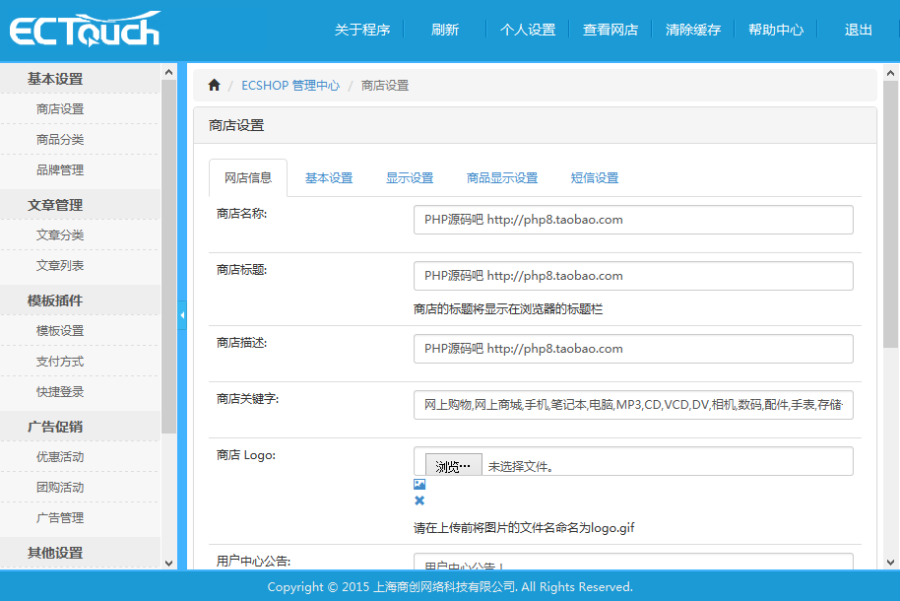Click the 模板插件 sidebar section header

80,300
